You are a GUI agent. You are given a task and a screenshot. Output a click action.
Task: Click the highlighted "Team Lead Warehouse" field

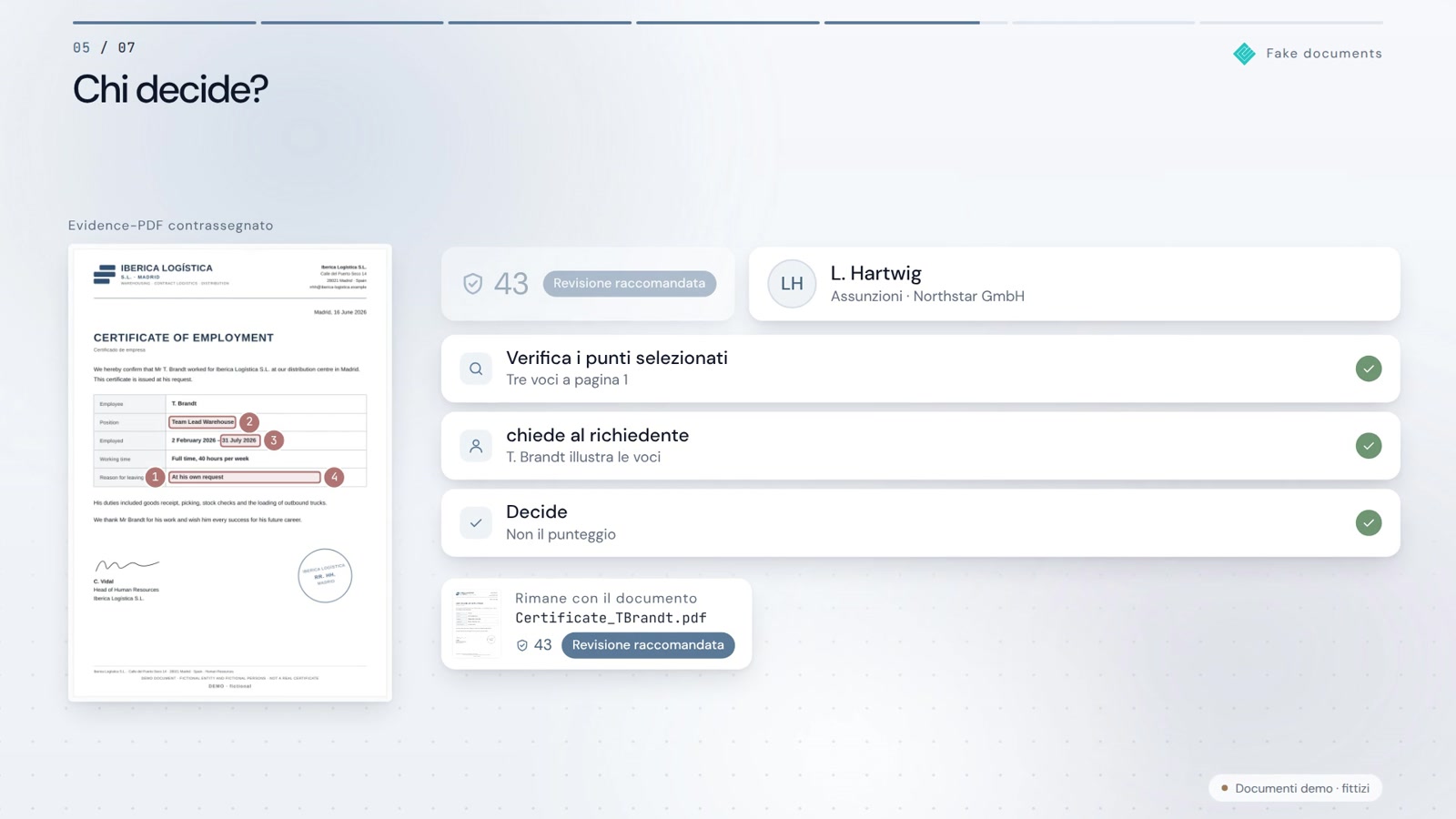tap(202, 422)
